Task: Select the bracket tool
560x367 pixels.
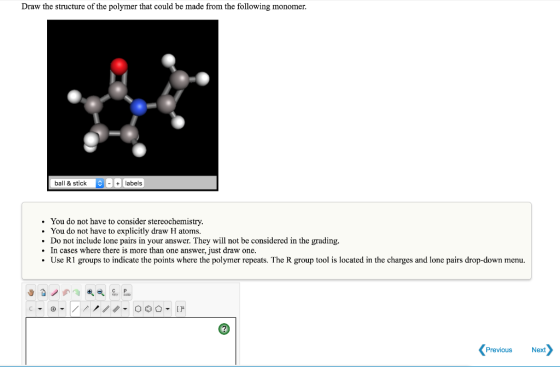Action: click(x=180, y=309)
